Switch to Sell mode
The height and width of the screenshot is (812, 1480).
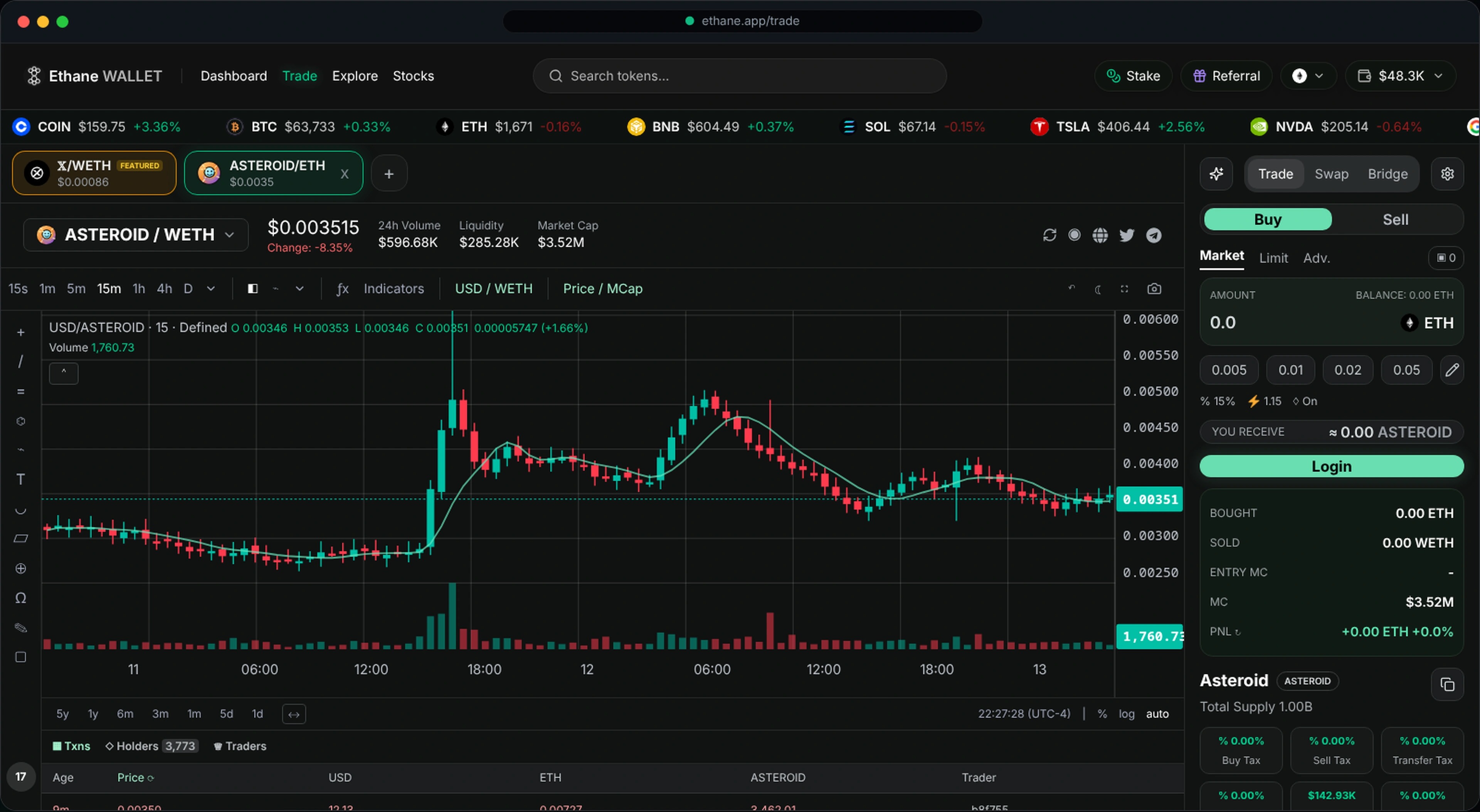click(1395, 220)
